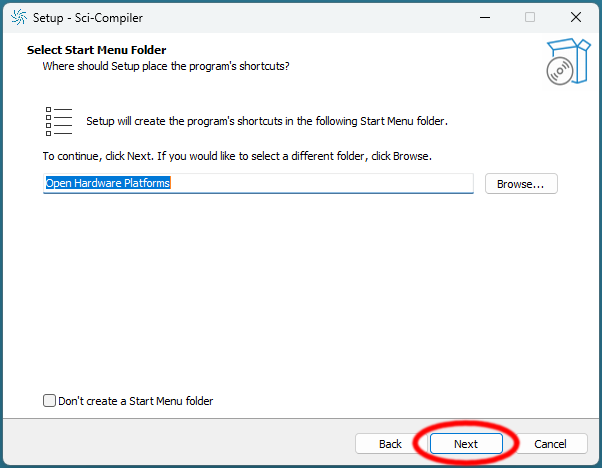Click the greyed-out maximize button
The height and width of the screenshot is (468, 602).
coord(530,17)
